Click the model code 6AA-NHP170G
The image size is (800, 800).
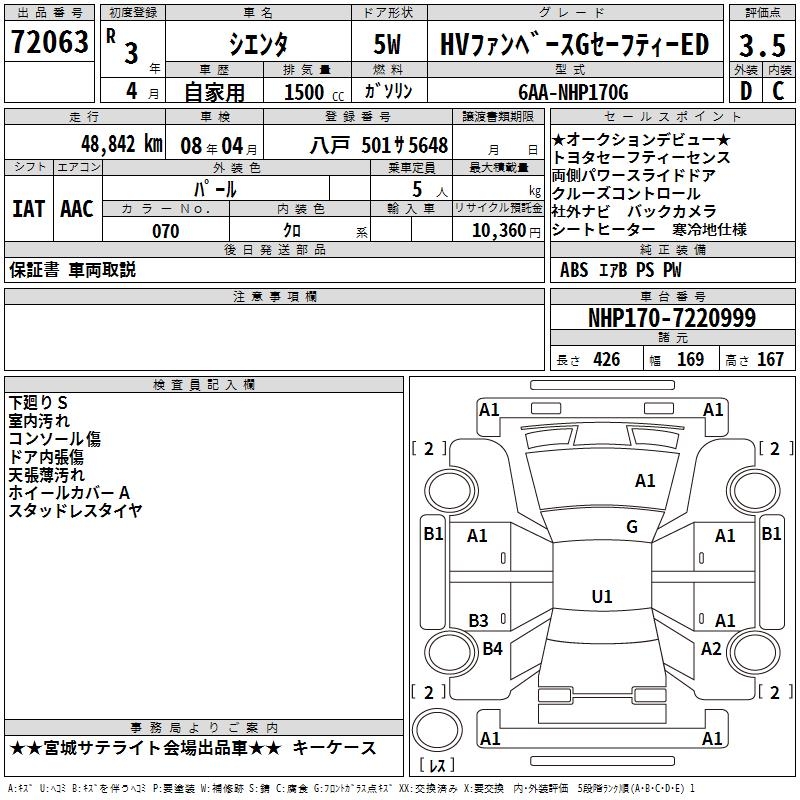click(573, 92)
